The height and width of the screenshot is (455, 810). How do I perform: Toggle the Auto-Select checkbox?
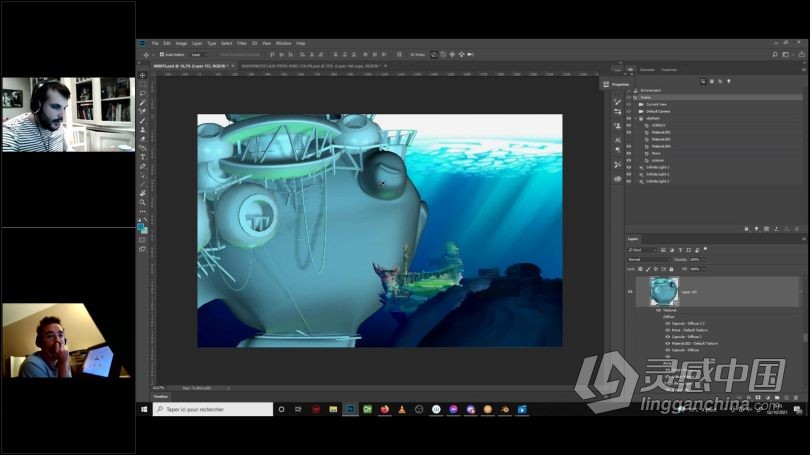point(162,54)
